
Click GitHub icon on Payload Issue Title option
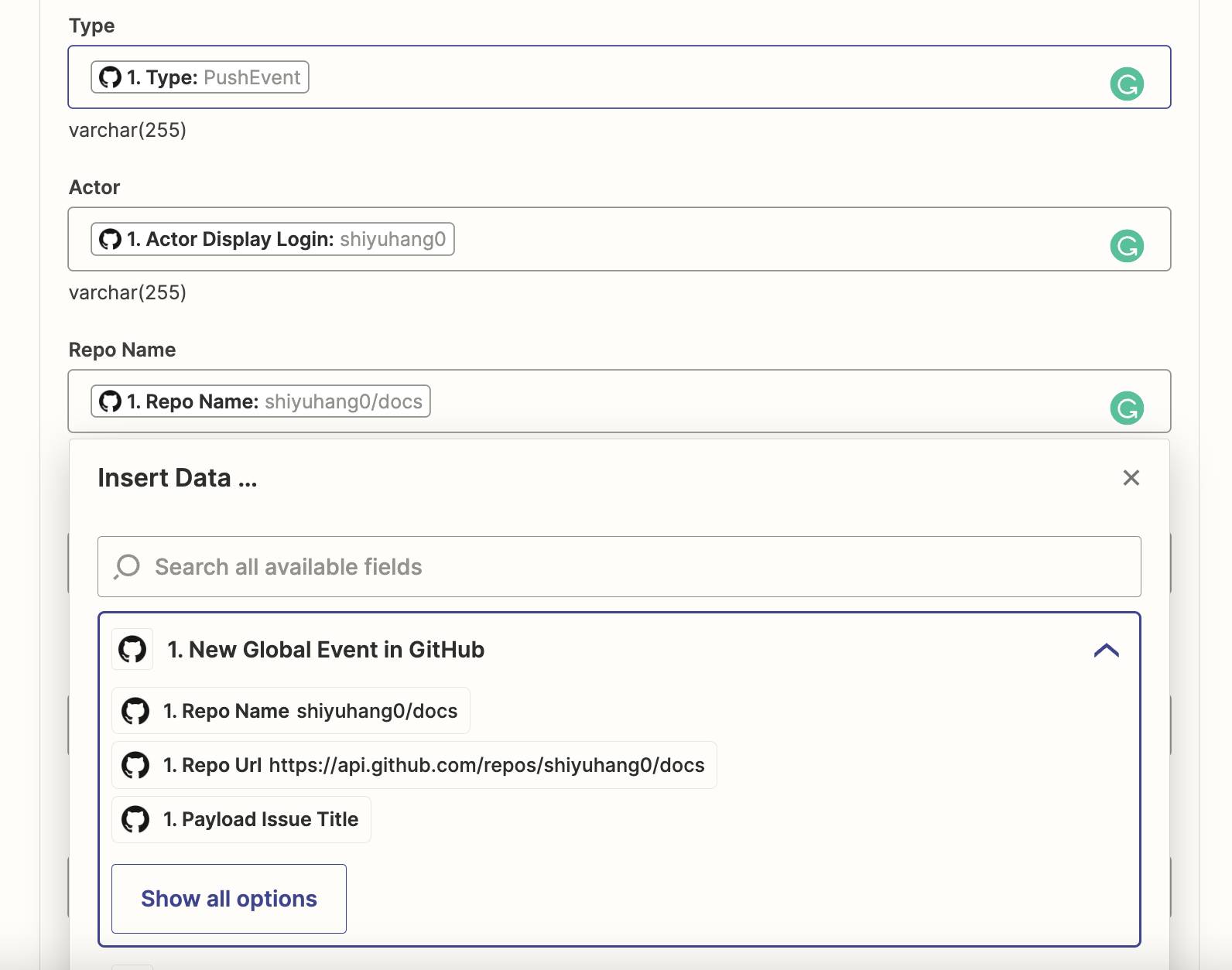point(135,819)
